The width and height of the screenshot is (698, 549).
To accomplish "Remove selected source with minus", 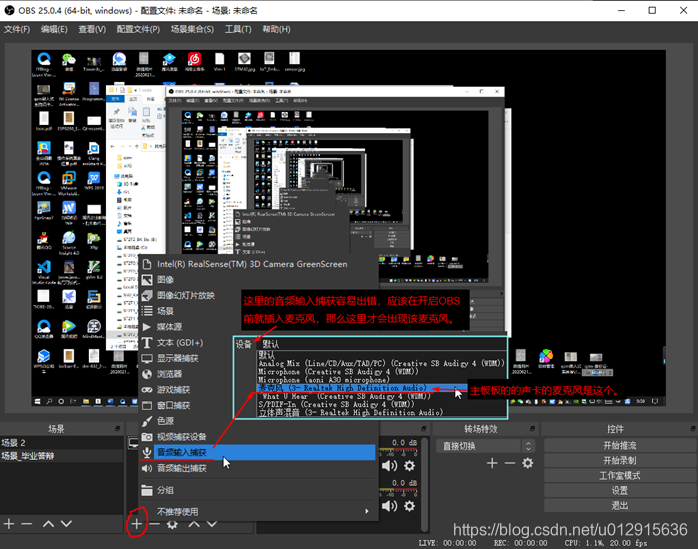I will coord(154,524).
